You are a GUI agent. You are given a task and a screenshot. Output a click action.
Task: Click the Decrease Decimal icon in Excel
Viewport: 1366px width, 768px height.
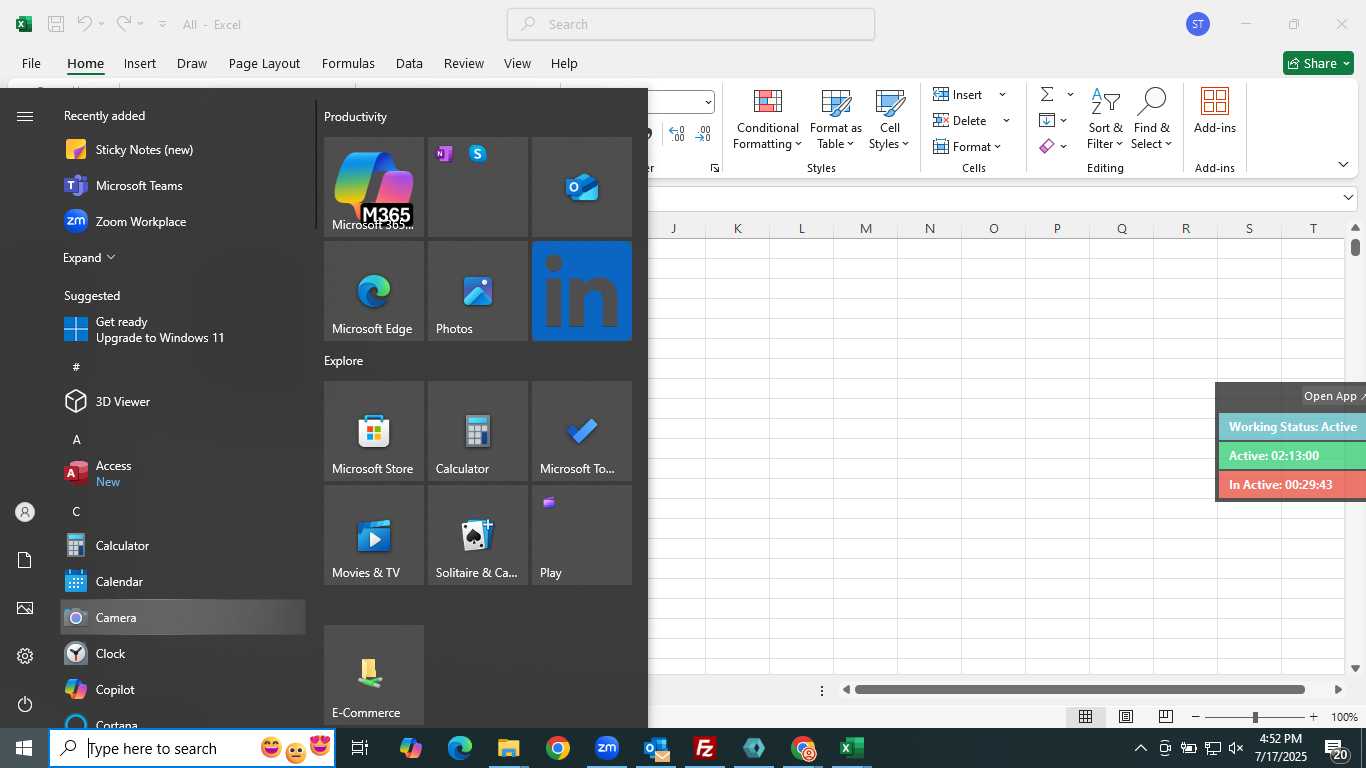pyautogui.click(x=703, y=133)
